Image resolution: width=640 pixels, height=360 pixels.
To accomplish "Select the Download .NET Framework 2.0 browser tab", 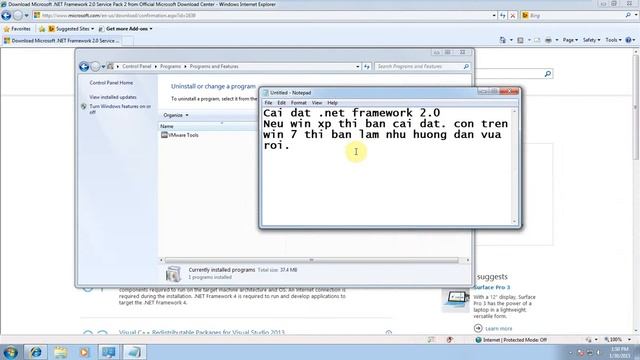I will pyautogui.click(x=62, y=41).
